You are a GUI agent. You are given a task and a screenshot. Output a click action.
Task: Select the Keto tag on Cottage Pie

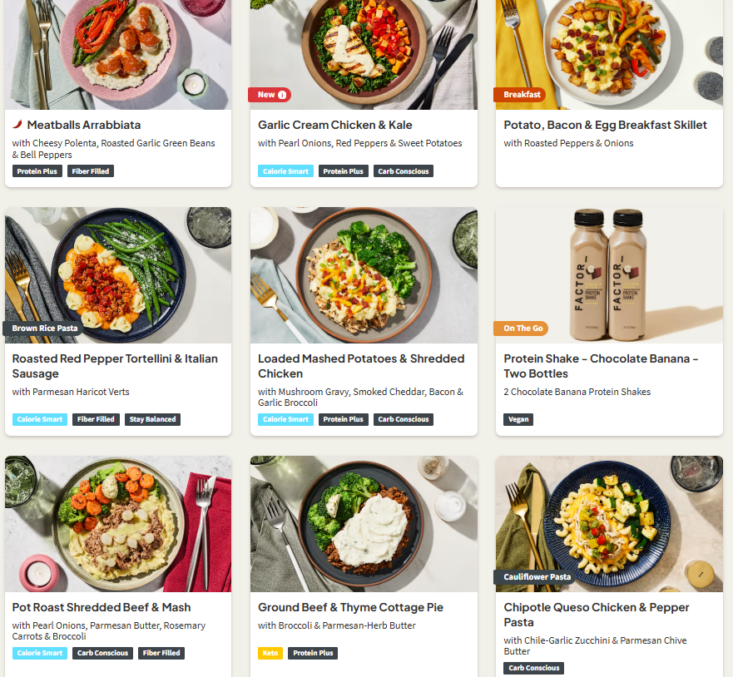click(270, 653)
